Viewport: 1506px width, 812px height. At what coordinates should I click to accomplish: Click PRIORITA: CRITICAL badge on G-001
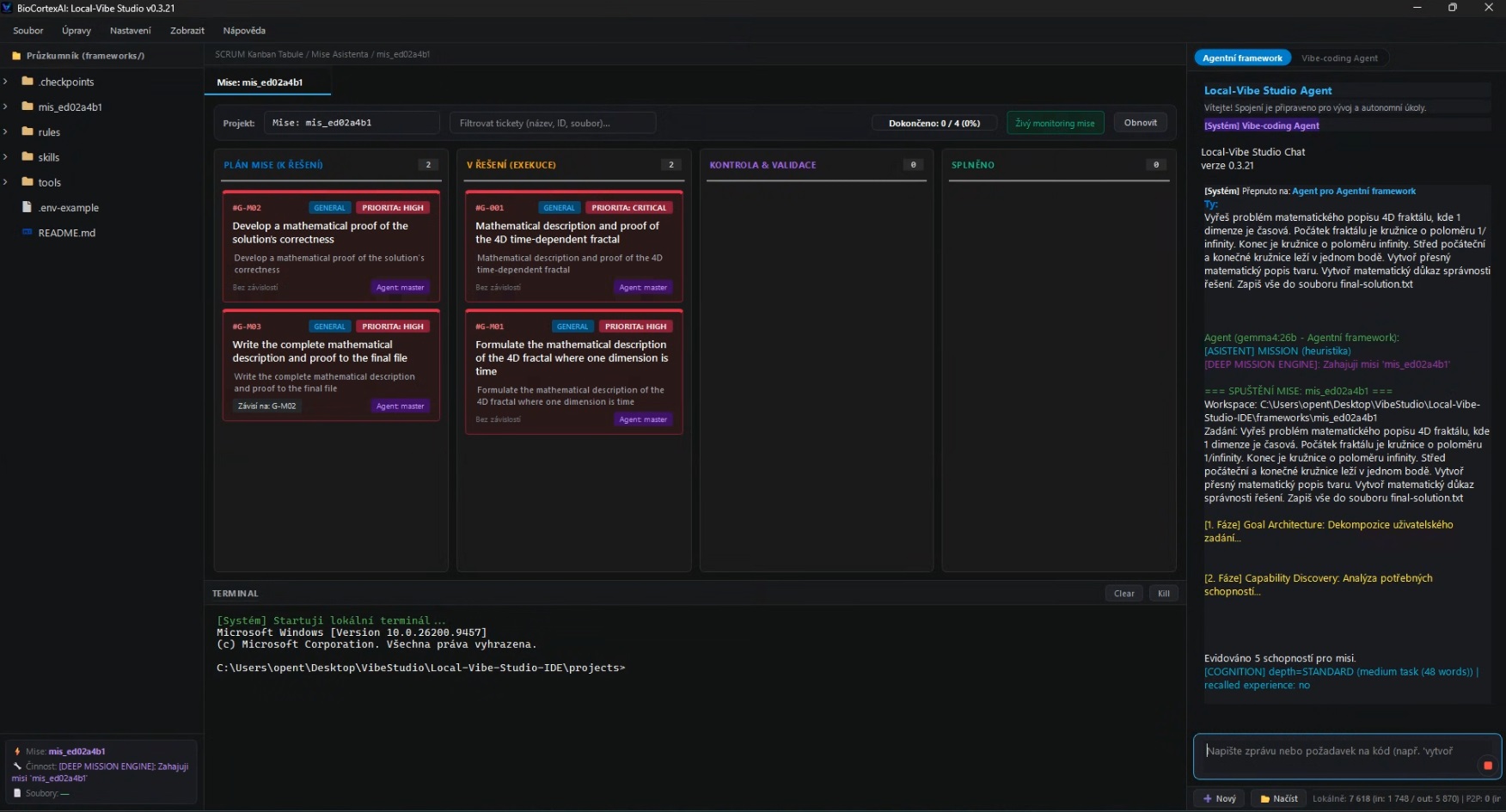[x=628, y=207]
